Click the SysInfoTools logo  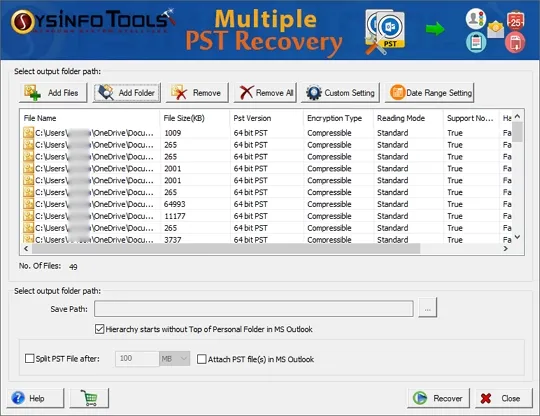(x=93, y=21)
